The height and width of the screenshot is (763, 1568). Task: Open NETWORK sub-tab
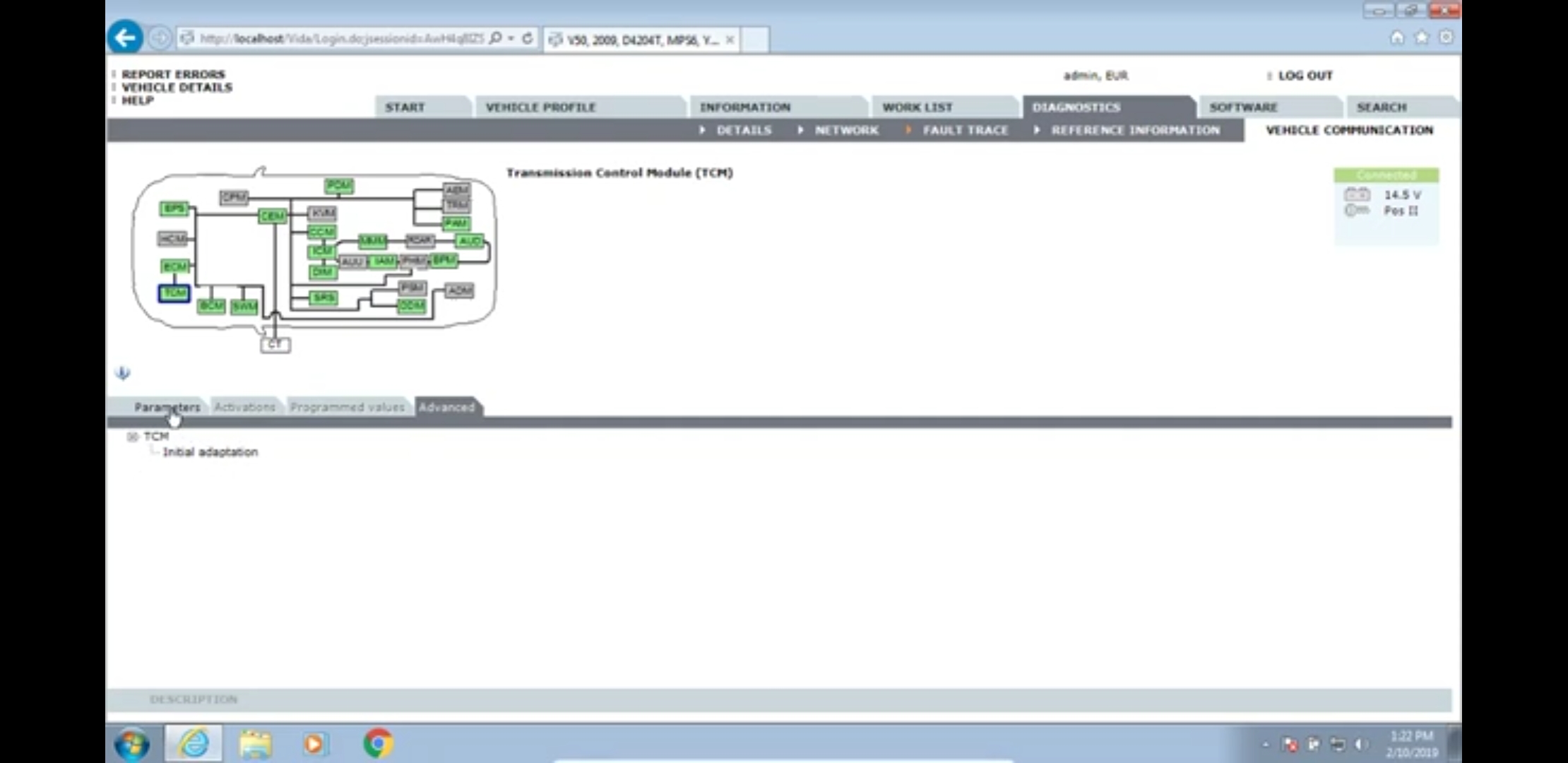(847, 131)
